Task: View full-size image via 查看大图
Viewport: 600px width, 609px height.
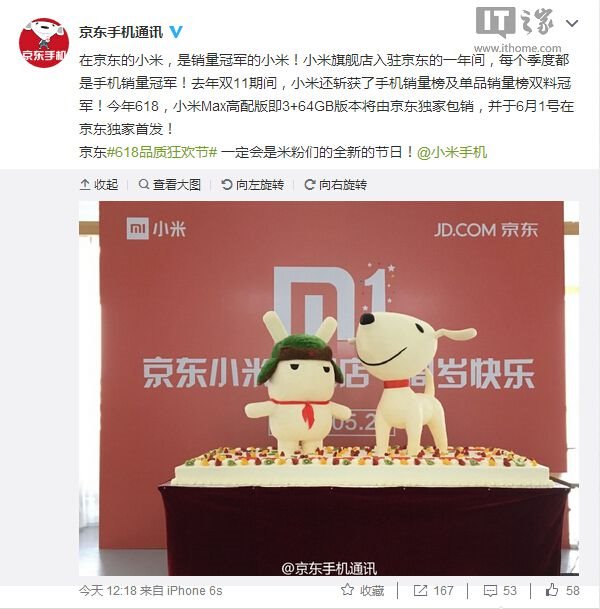Action: pos(170,185)
